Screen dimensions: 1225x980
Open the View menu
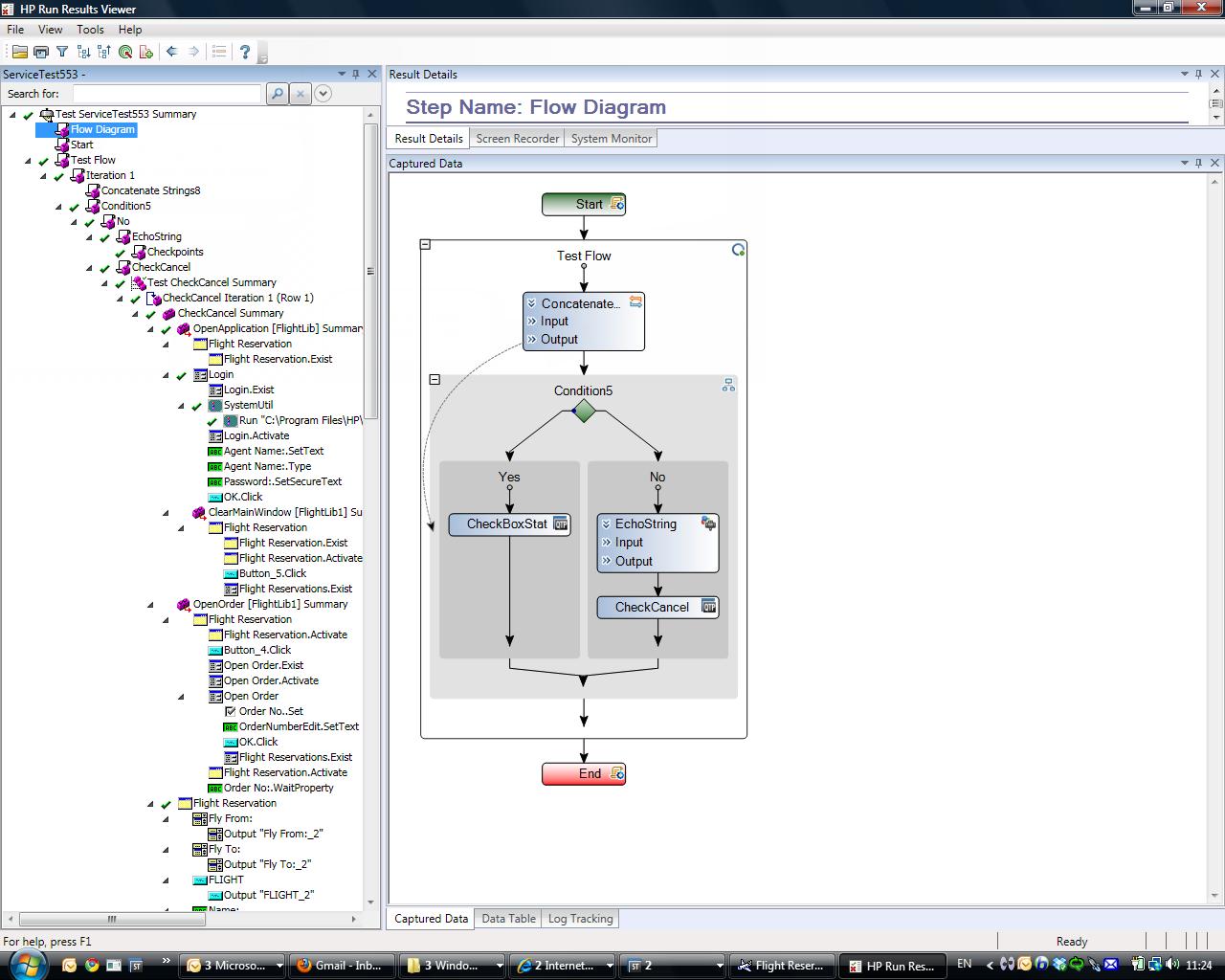50,30
